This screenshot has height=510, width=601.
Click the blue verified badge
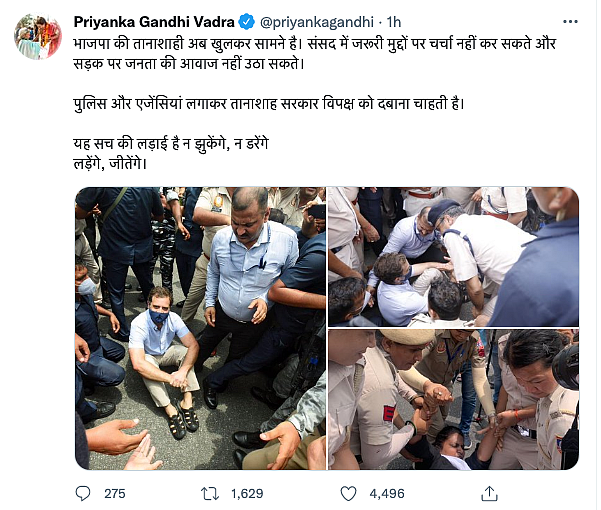246,22
